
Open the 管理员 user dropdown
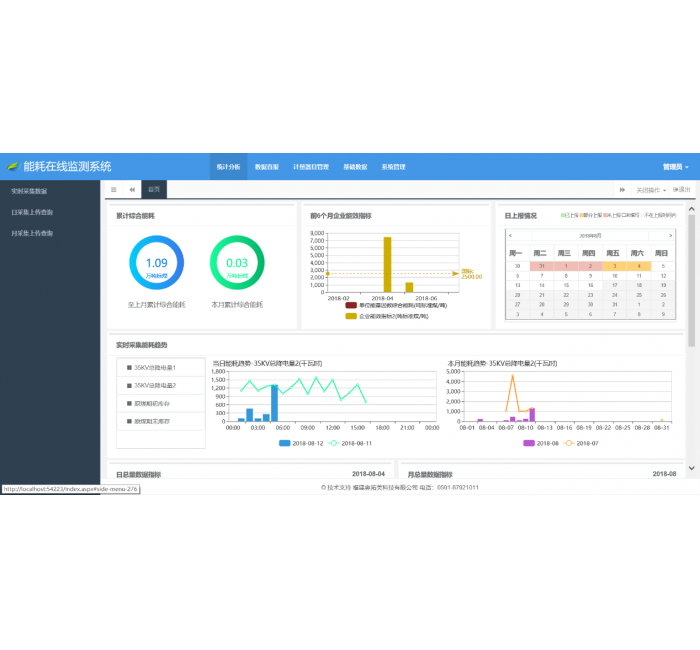click(x=676, y=167)
